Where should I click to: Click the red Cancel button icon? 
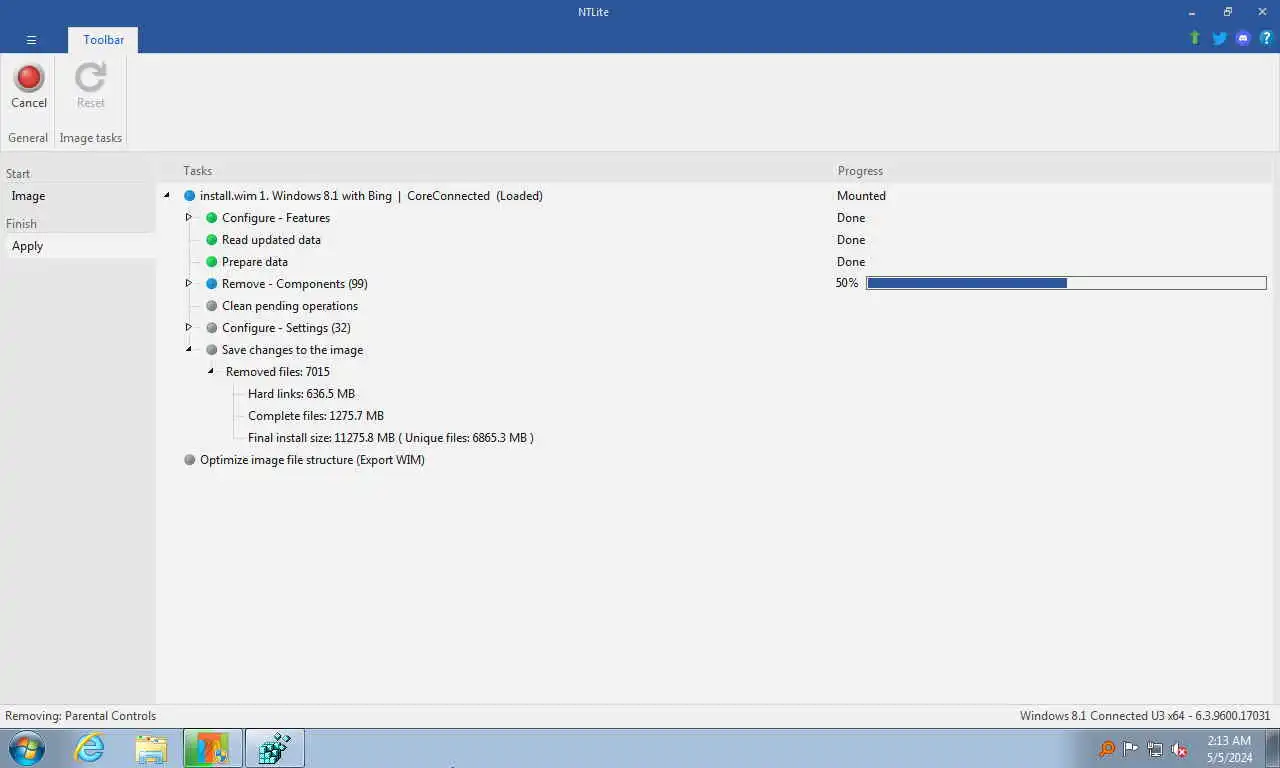pos(29,78)
